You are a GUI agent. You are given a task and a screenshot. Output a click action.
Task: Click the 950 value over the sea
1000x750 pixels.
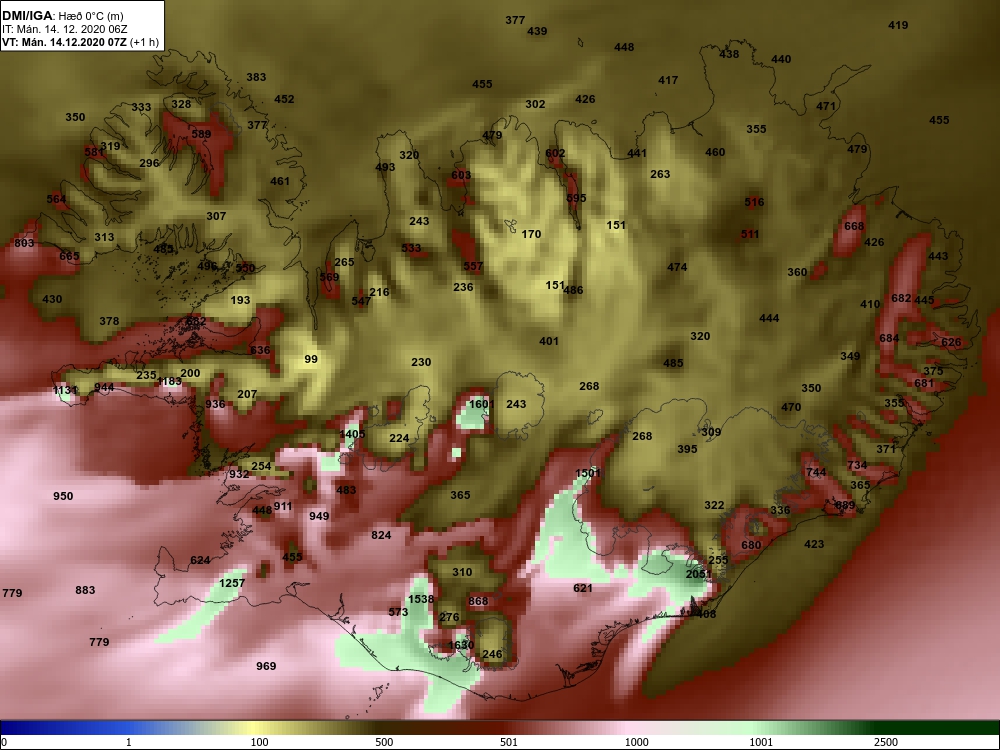[63, 496]
